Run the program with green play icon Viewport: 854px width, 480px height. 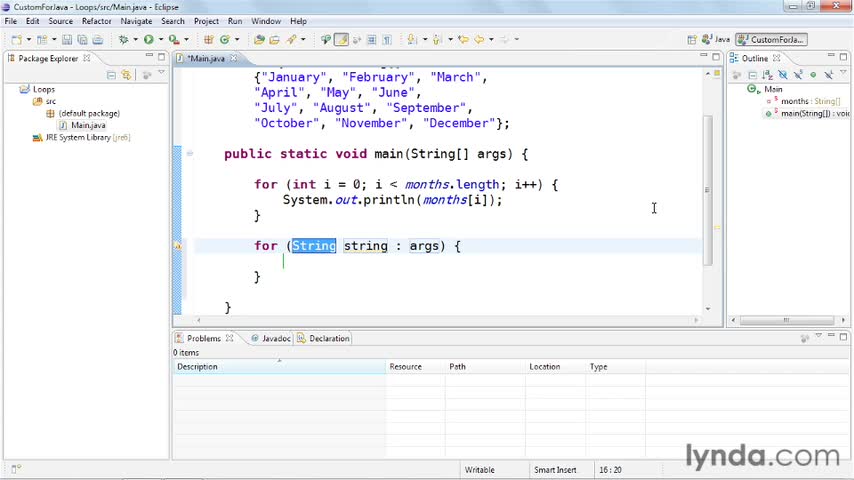point(149,40)
